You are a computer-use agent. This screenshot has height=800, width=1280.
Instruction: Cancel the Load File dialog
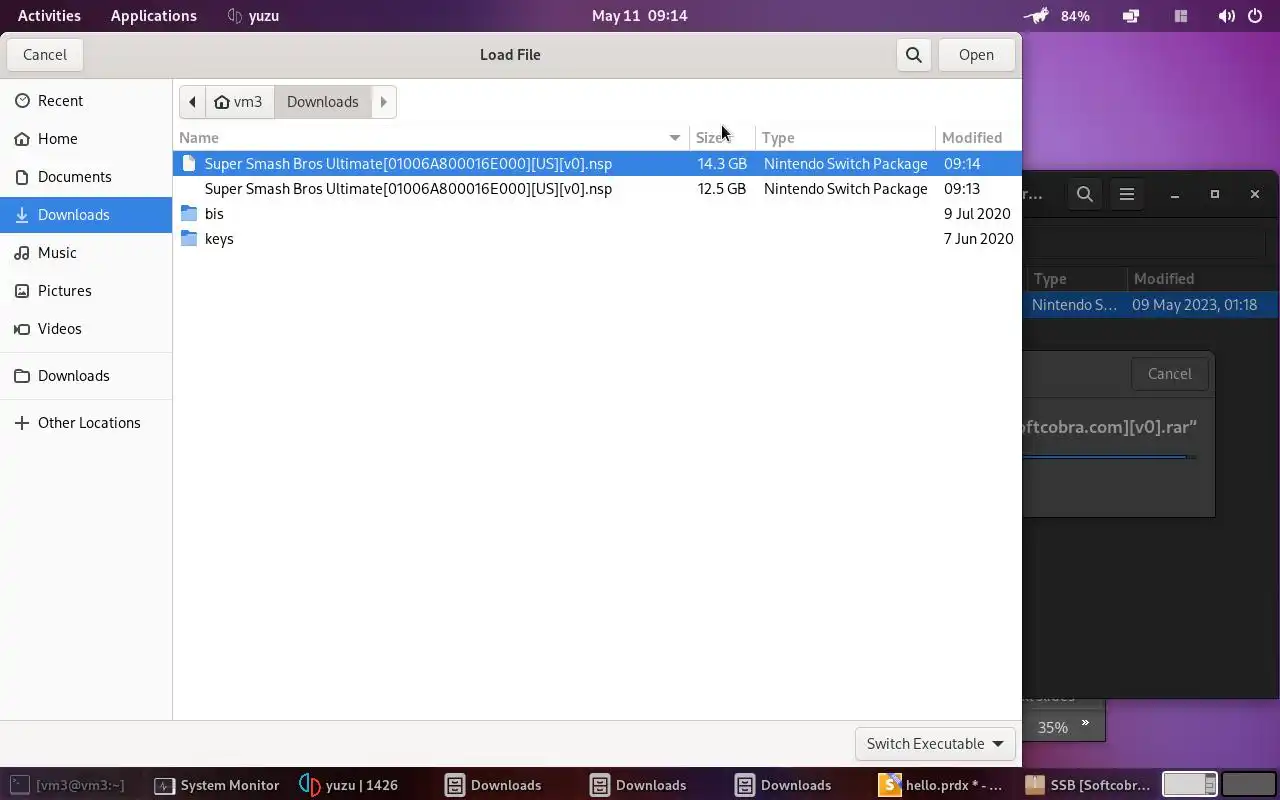(45, 55)
